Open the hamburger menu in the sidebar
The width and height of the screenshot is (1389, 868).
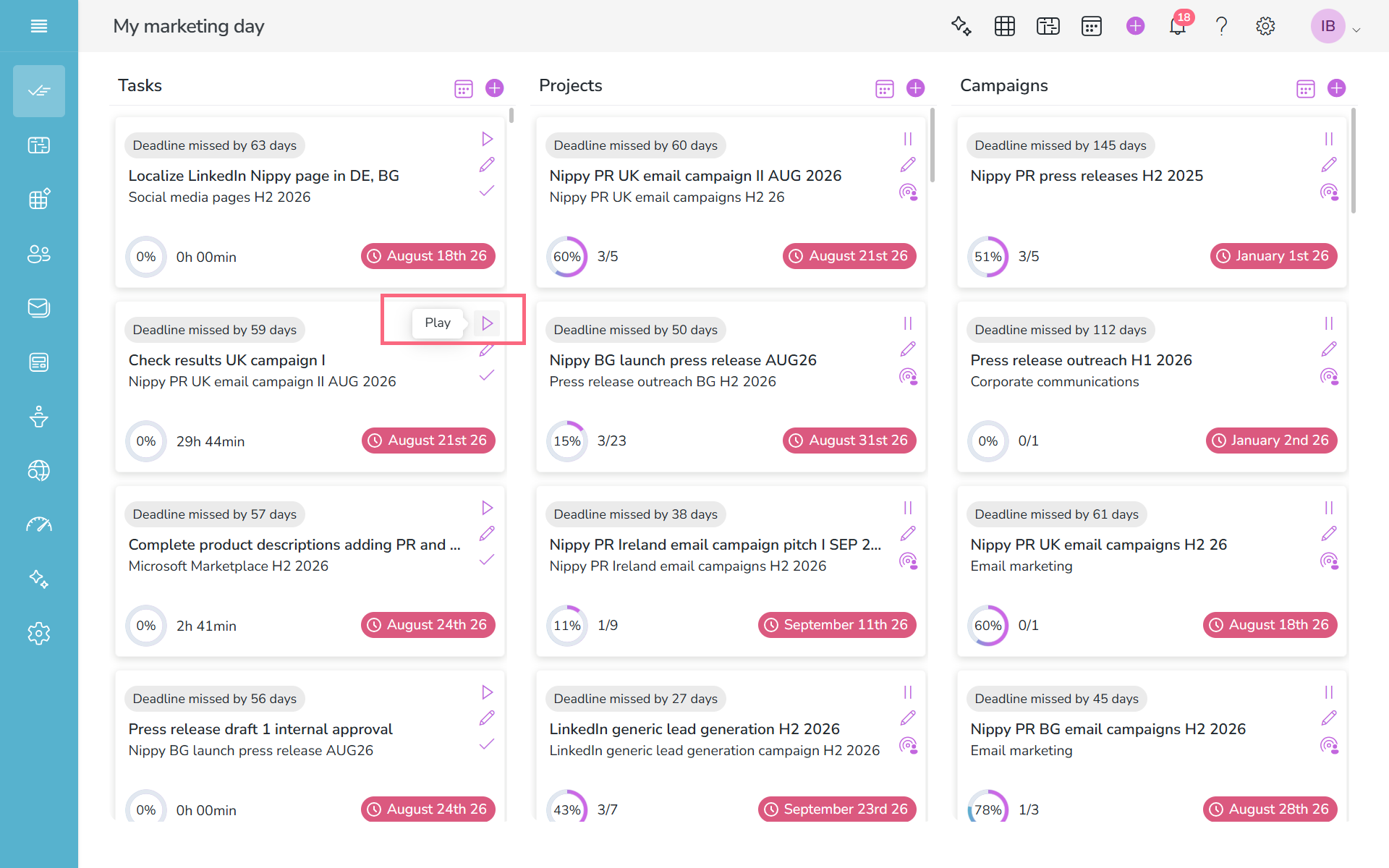[39, 26]
